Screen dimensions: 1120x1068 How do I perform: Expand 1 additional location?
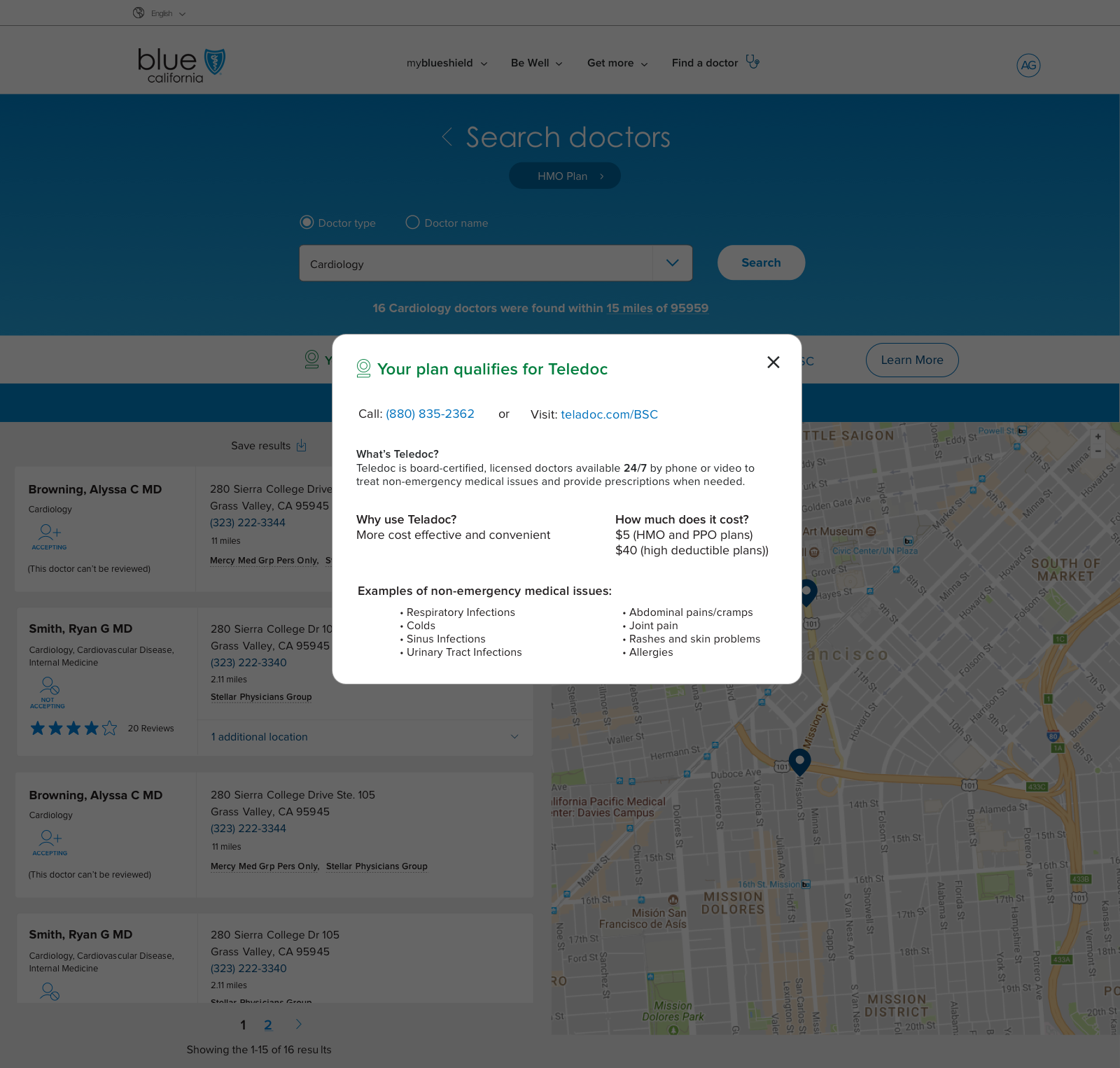tap(259, 737)
